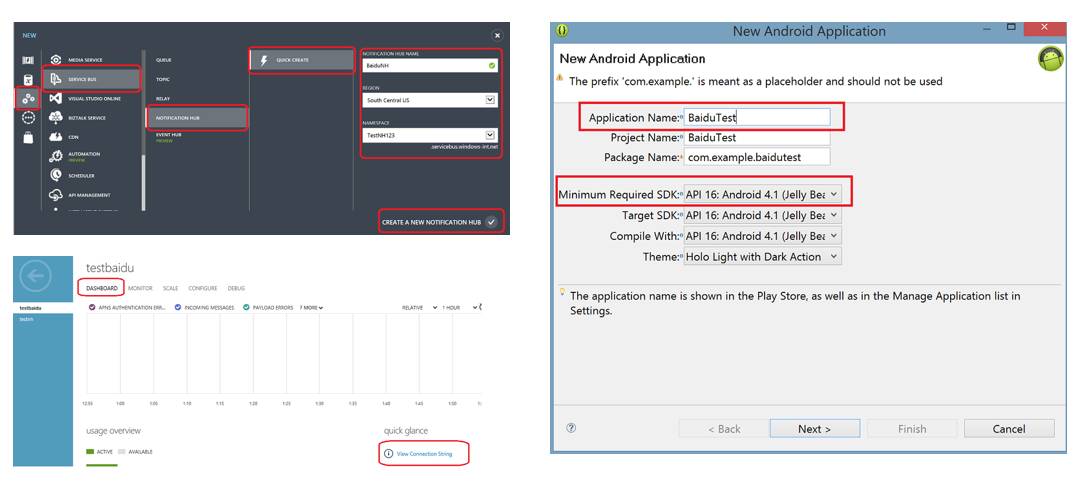Click the Eclipse icon in dialog title bar

point(563,30)
